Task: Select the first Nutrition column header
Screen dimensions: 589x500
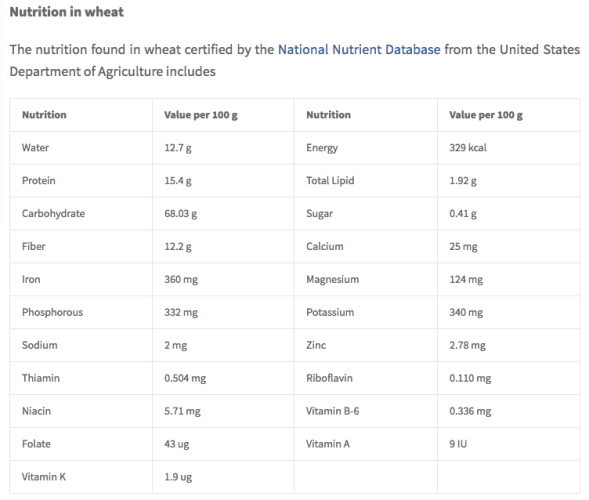Action: [x=44, y=115]
